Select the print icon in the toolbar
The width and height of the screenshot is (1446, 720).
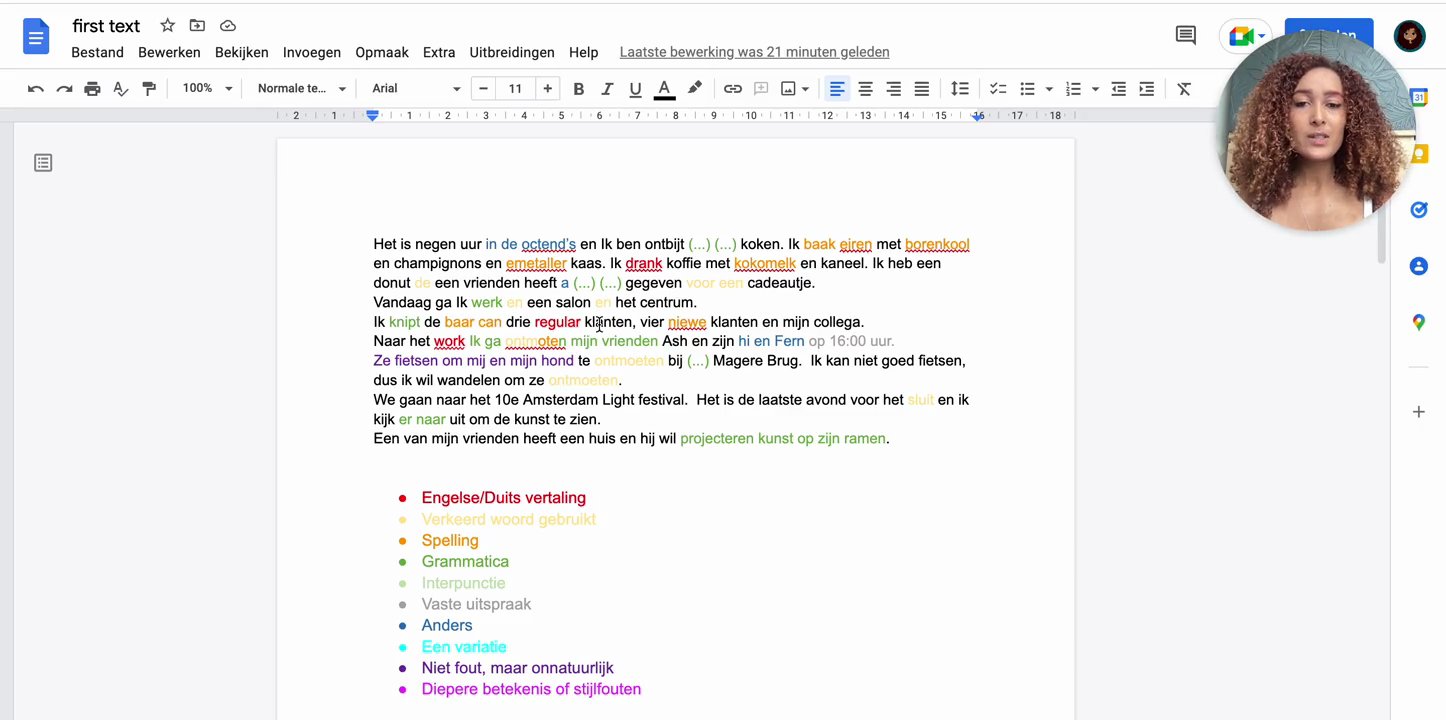point(92,88)
